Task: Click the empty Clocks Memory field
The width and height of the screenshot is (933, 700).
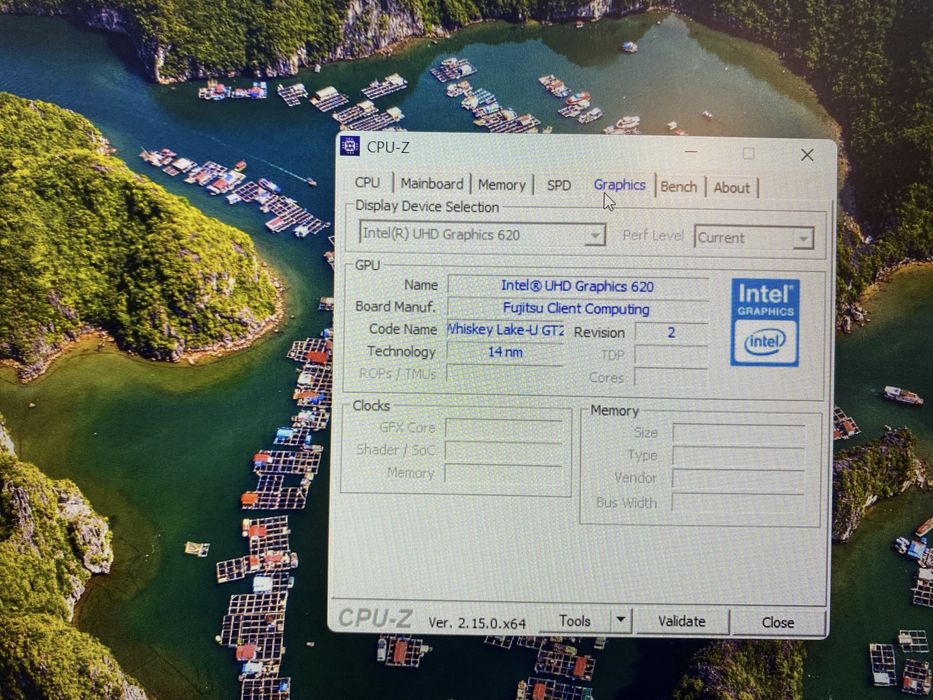Action: [503, 474]
